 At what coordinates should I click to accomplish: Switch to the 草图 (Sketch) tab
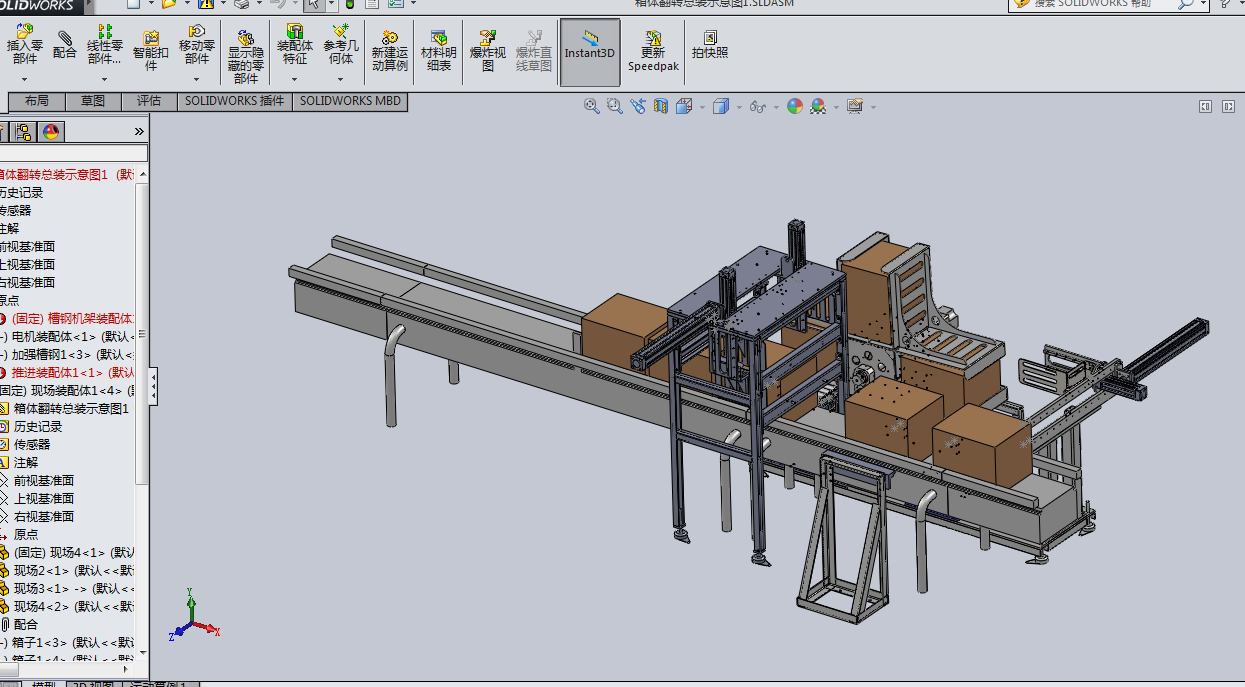pyautogui.click(x=93, y=101)
